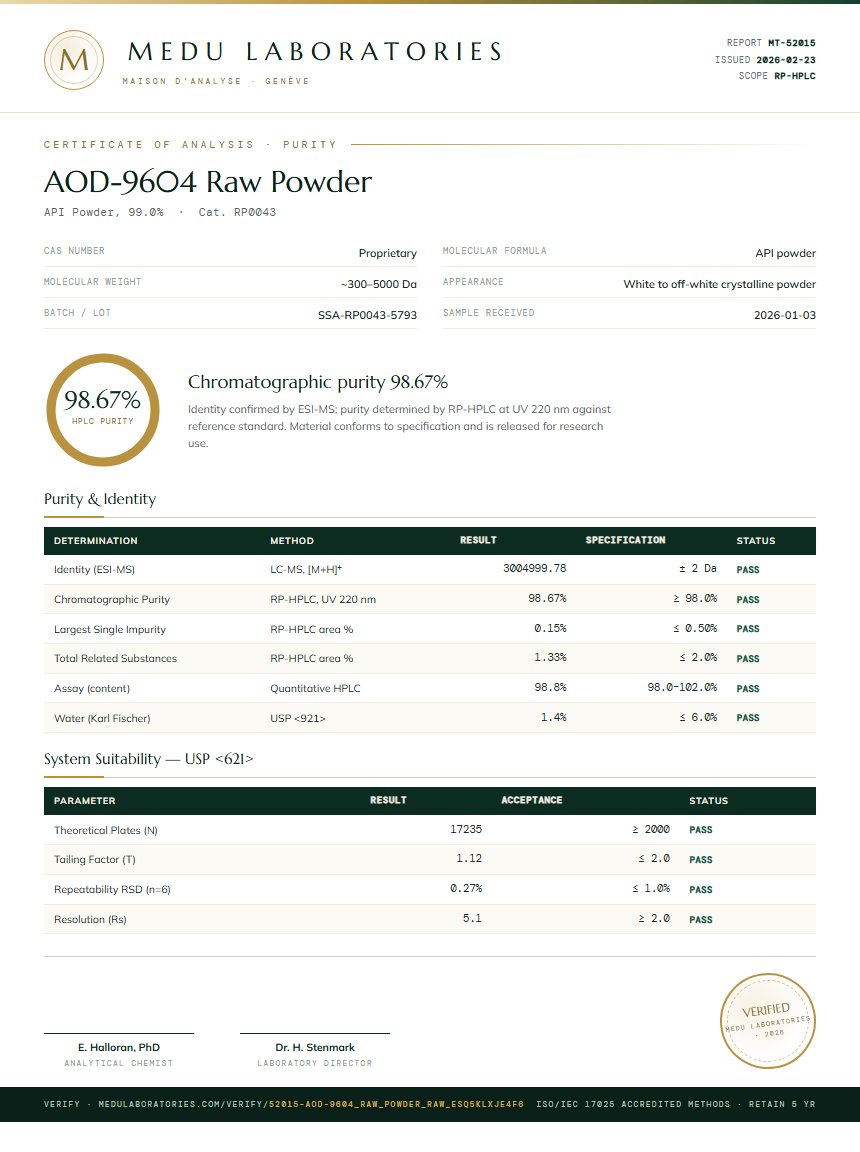This screenshot has width=860, height=1152.
Task: Click the 98.67% HPLC purity ring
Action: [103, 410]
